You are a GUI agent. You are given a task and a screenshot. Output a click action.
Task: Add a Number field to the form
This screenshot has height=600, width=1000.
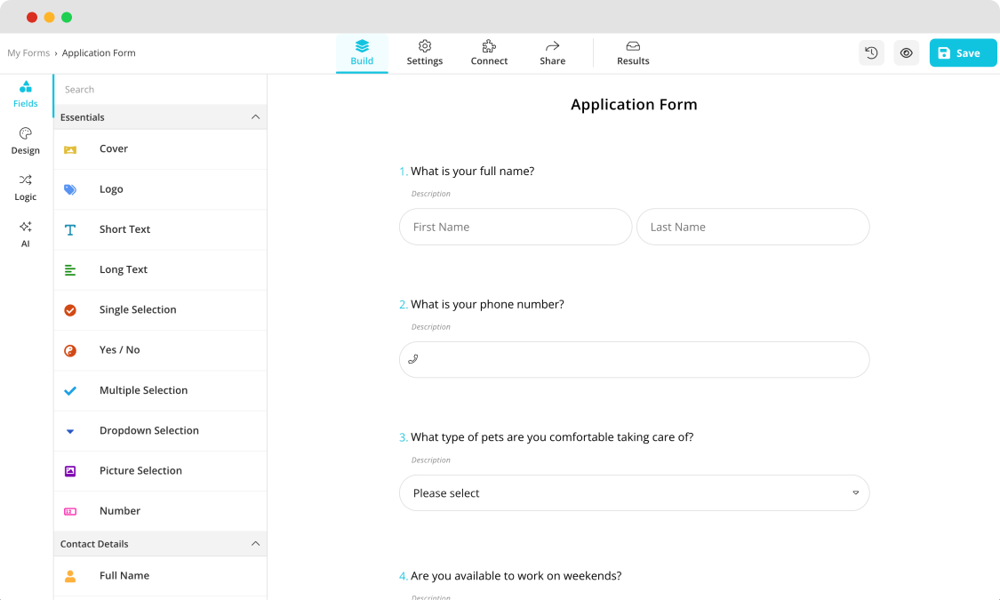coord(120,510)
